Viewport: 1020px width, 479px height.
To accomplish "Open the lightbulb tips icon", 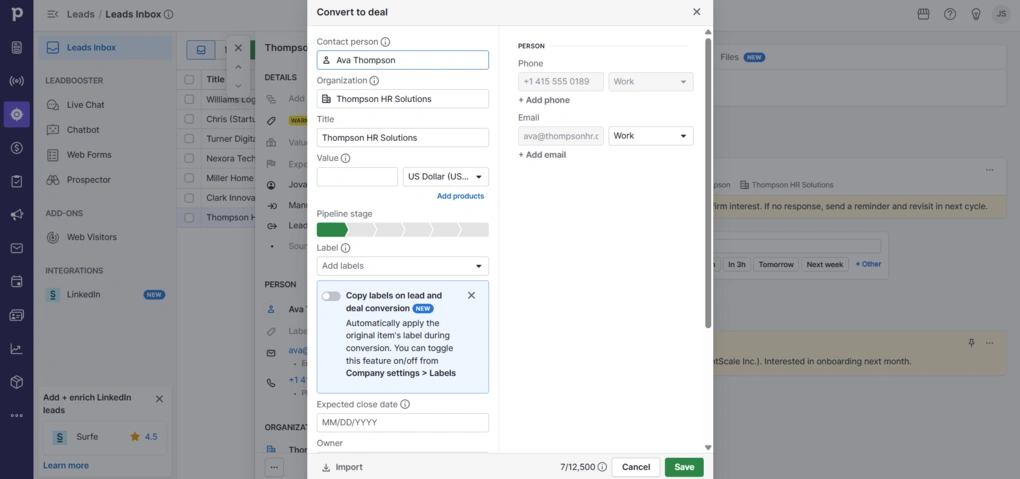I will pyautogui.click(x=976, y=14).
